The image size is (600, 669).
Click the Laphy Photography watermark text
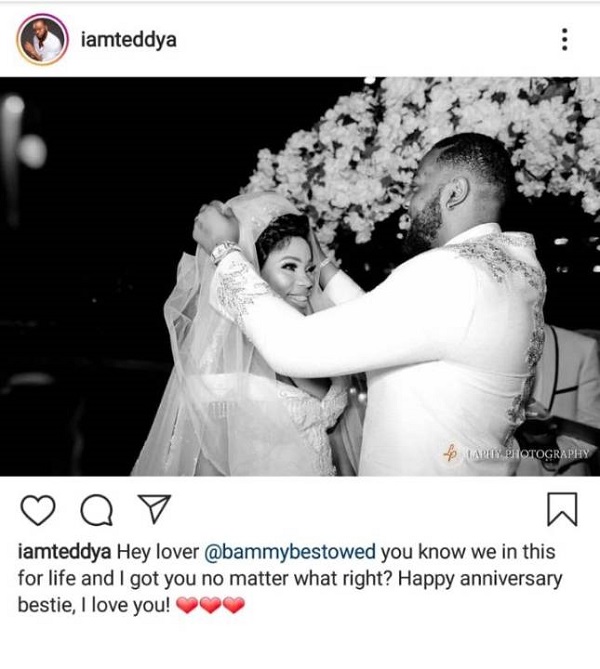click(526, 454)
